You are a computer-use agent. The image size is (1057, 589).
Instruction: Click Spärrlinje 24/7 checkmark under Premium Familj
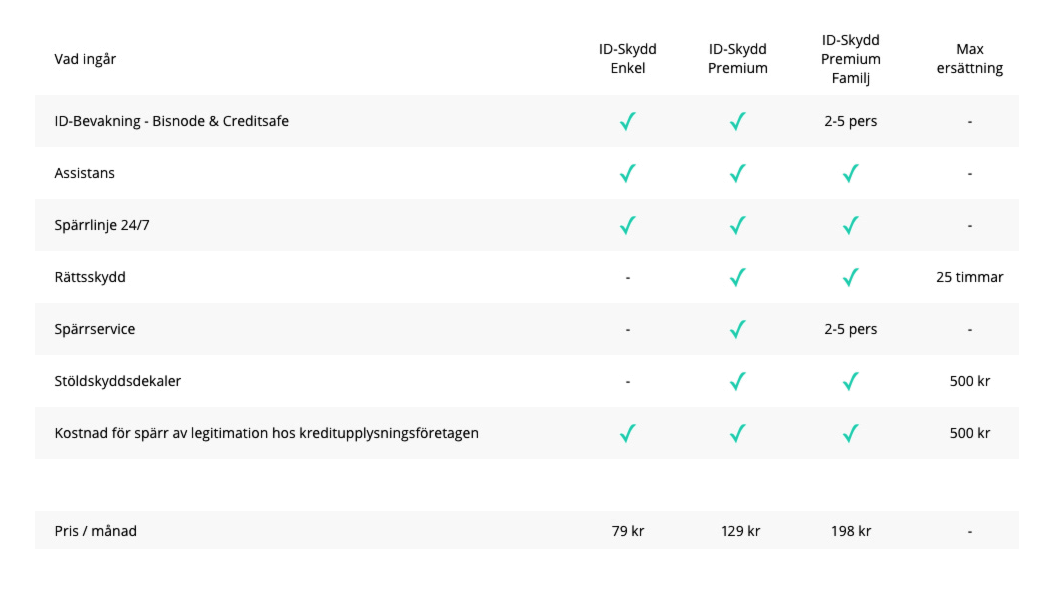point(851,226)
